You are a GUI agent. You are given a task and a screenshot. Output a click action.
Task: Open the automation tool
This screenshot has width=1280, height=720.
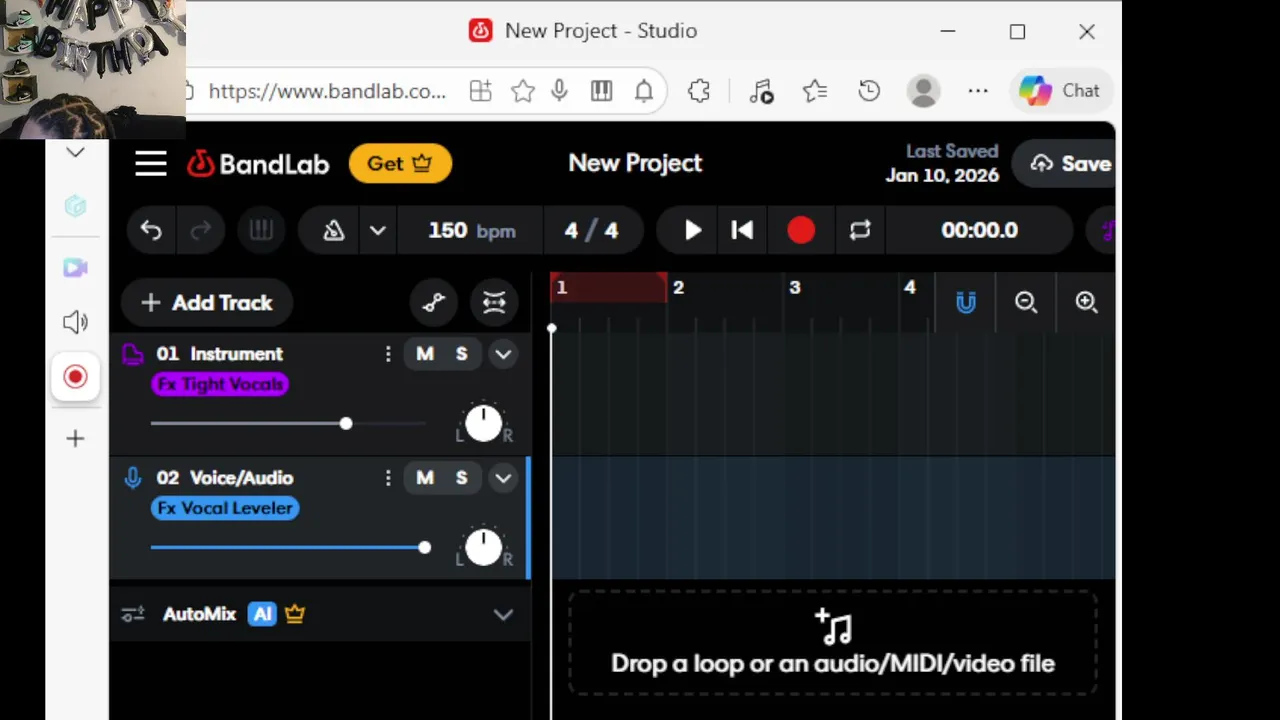pos(433,303)
